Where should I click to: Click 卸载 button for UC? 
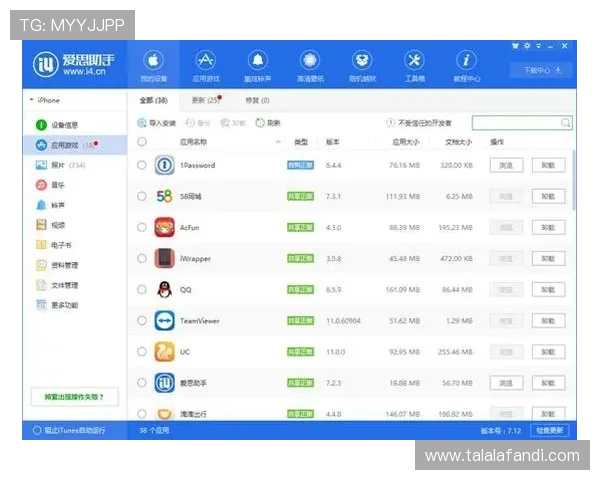(x=548, y=352)
